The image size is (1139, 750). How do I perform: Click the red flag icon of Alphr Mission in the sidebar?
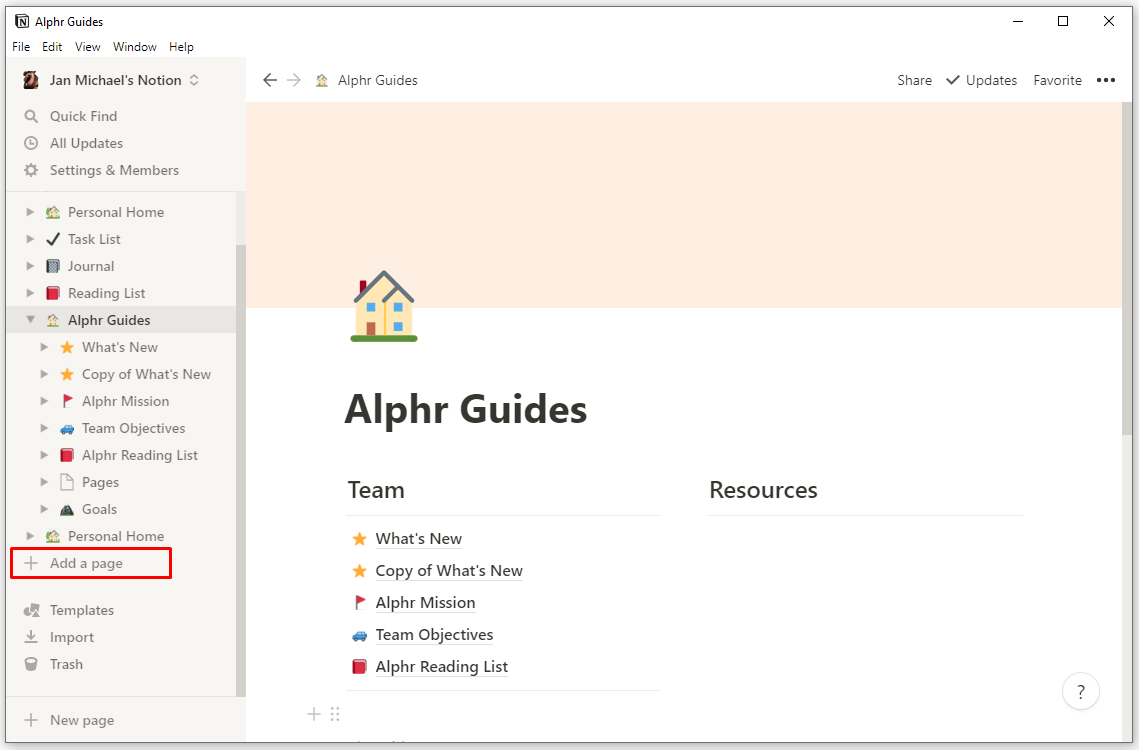click(67, 401)
